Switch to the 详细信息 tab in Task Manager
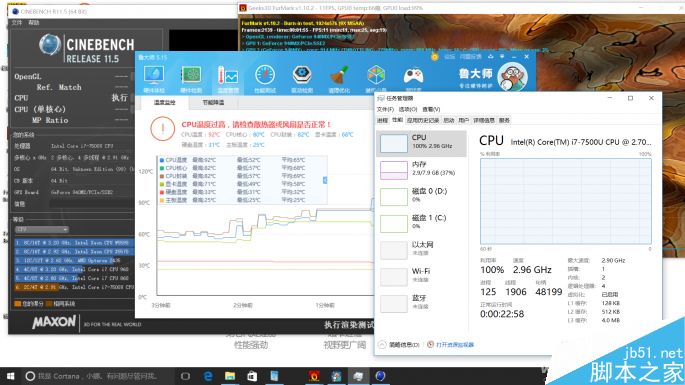685x385 pixels. tap(484, 120)
